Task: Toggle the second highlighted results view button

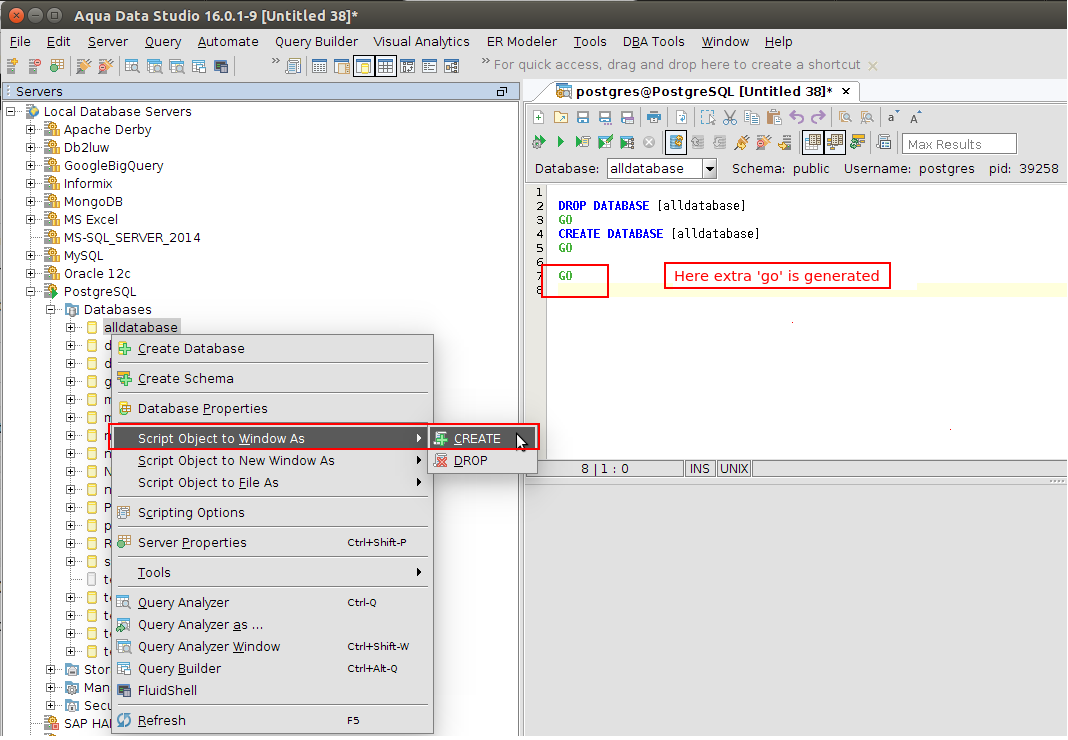Action: [834, 142]
